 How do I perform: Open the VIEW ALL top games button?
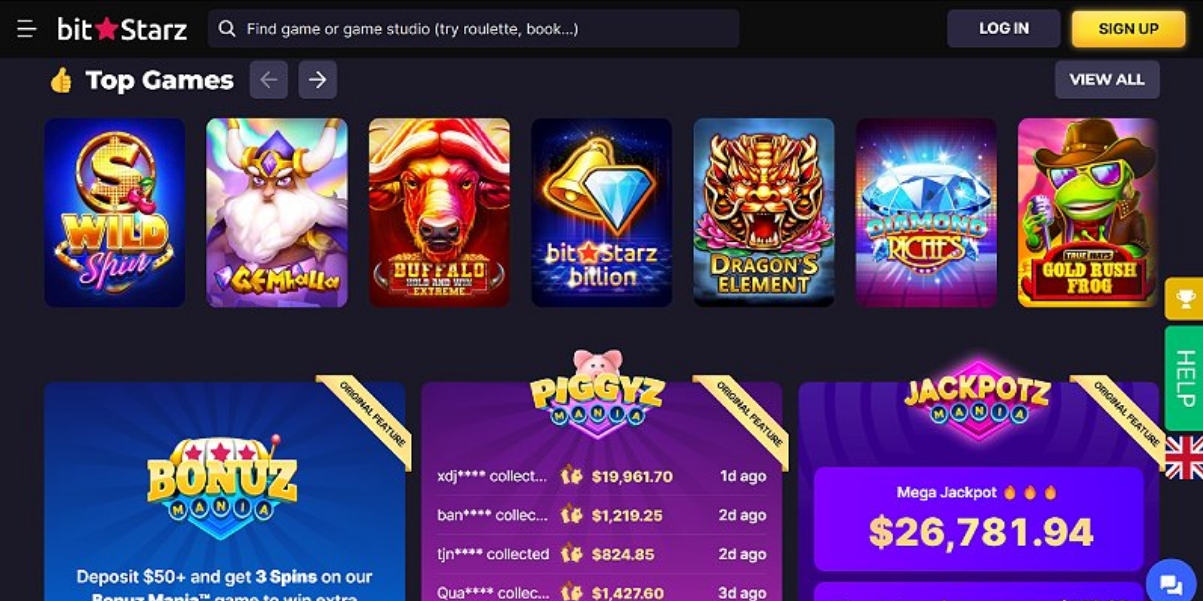pyautogui.click(x=1107, y=80)
